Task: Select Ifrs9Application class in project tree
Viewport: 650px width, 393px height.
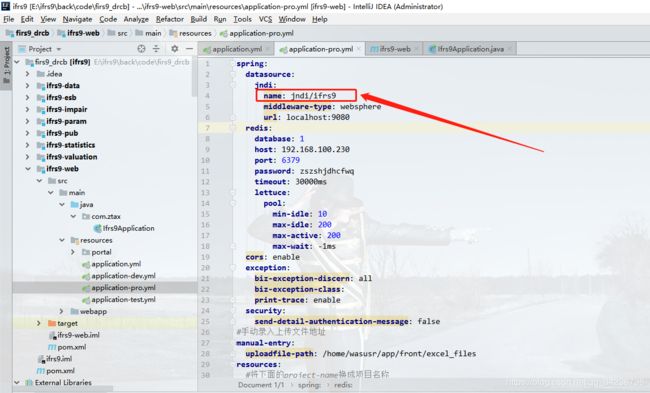Action: tap(124, 228)
